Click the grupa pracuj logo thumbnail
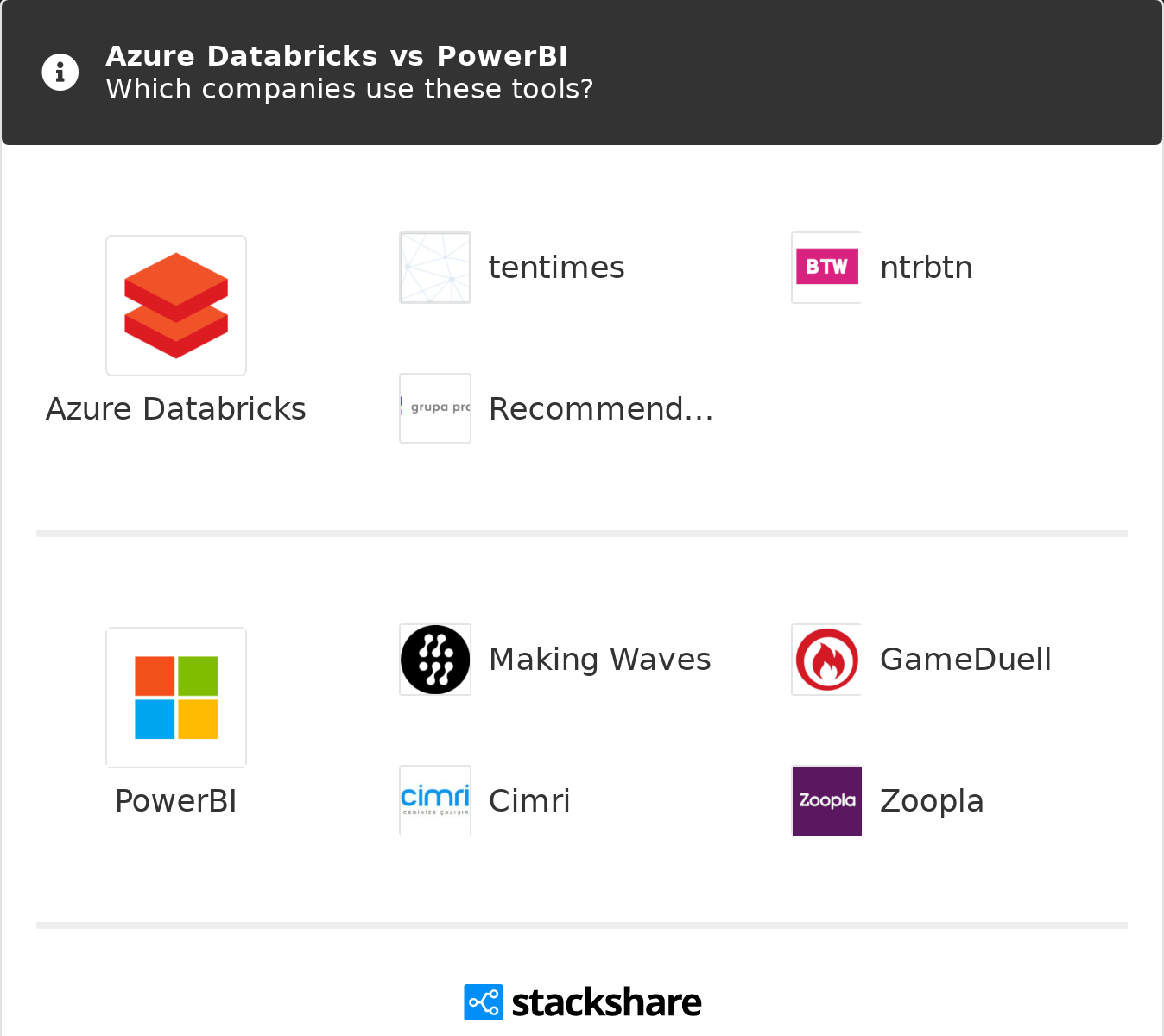This screenshot has width=1164, height=1036. click(x=435, y=408)
